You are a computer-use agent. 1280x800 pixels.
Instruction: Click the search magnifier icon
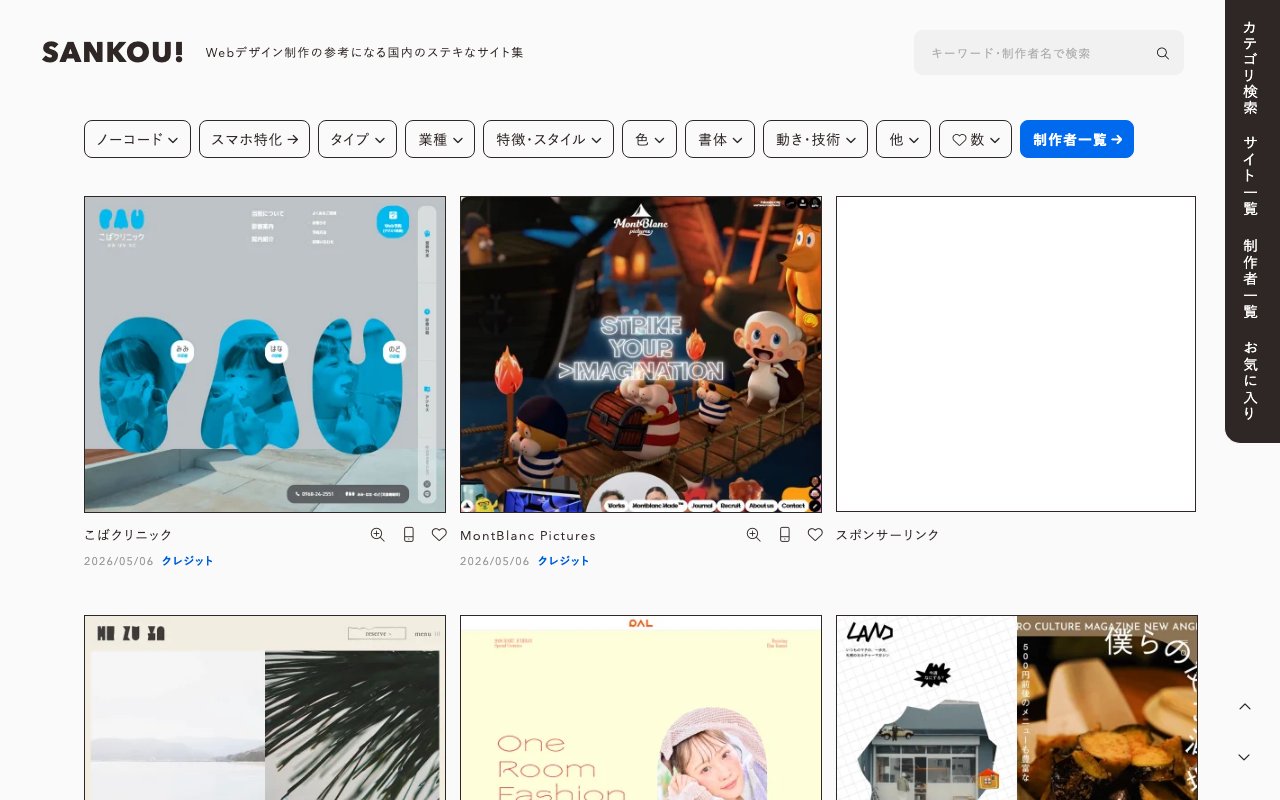(1162, 53)
